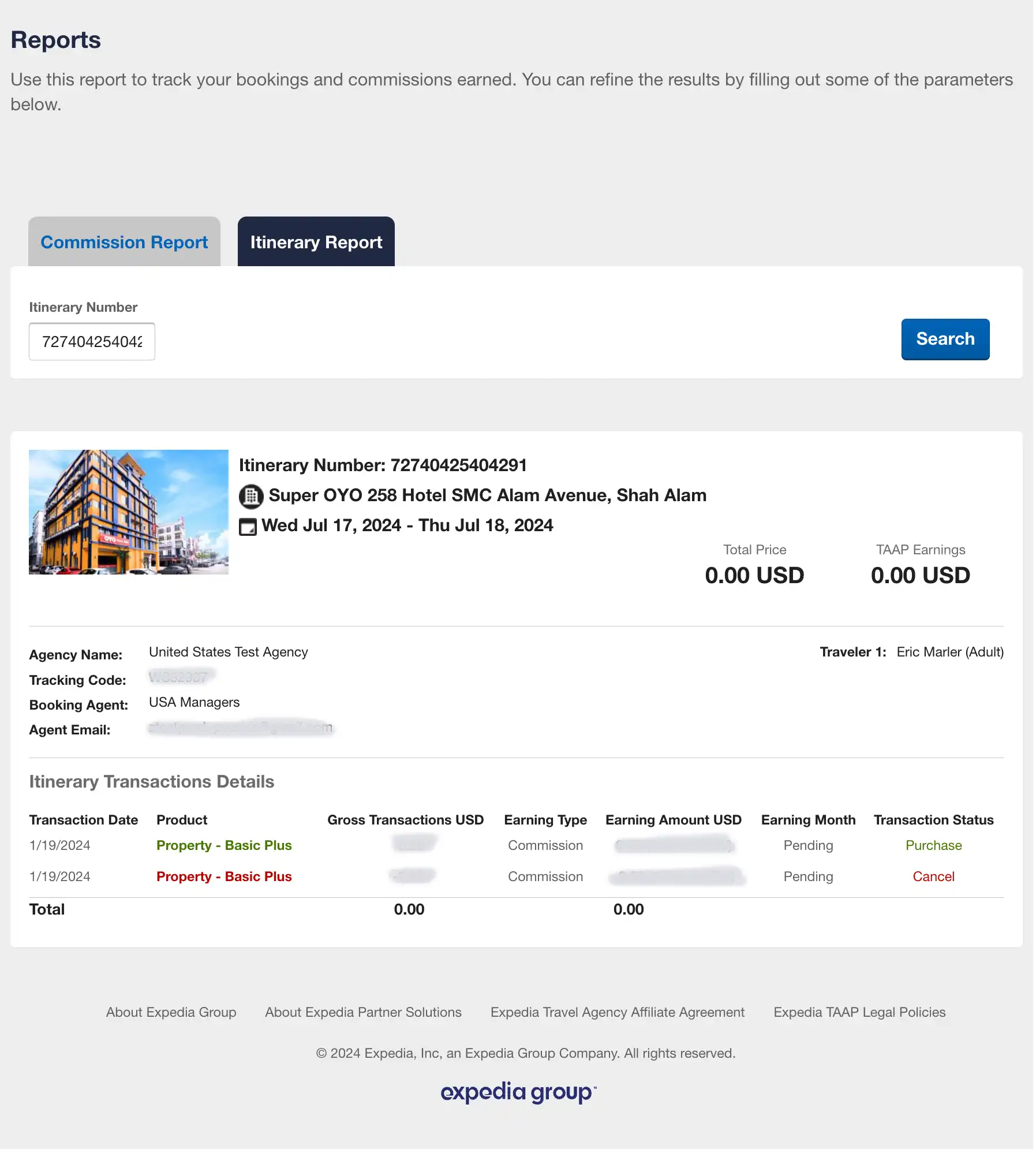Click the Total Price 0.00 USD value
This screenshot has height=1149, width=1036.
(x=754, y=575)
